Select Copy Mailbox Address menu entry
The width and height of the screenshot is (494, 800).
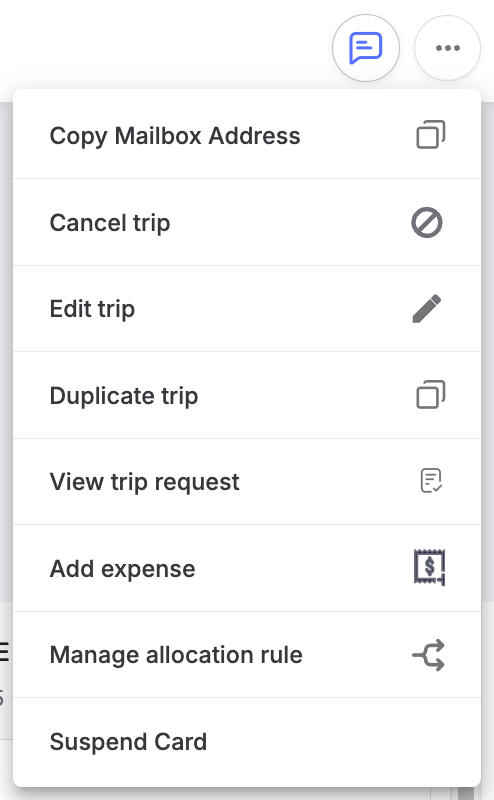click(x=247, y=135)
